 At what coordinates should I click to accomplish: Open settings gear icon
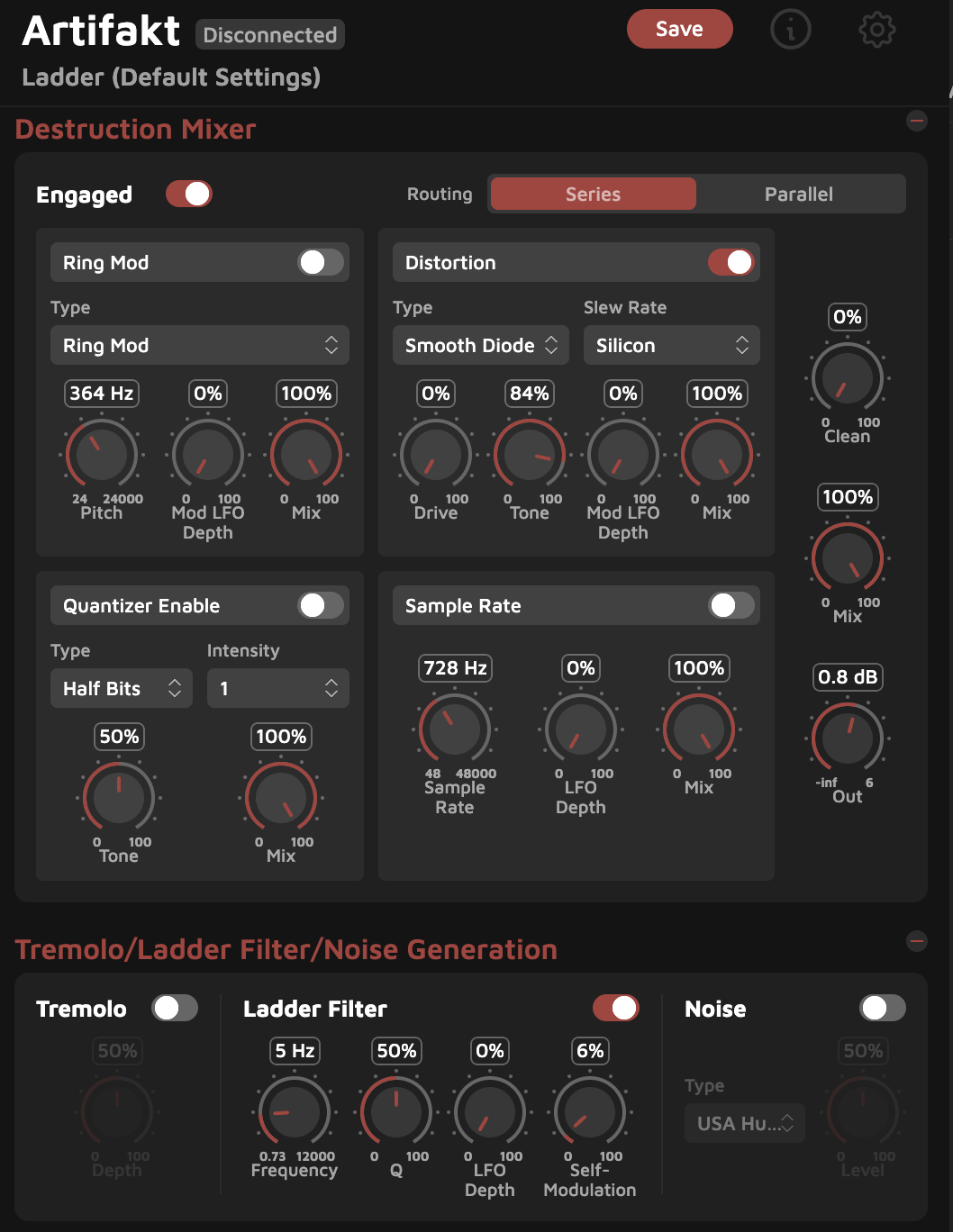[x=877, y=30]
